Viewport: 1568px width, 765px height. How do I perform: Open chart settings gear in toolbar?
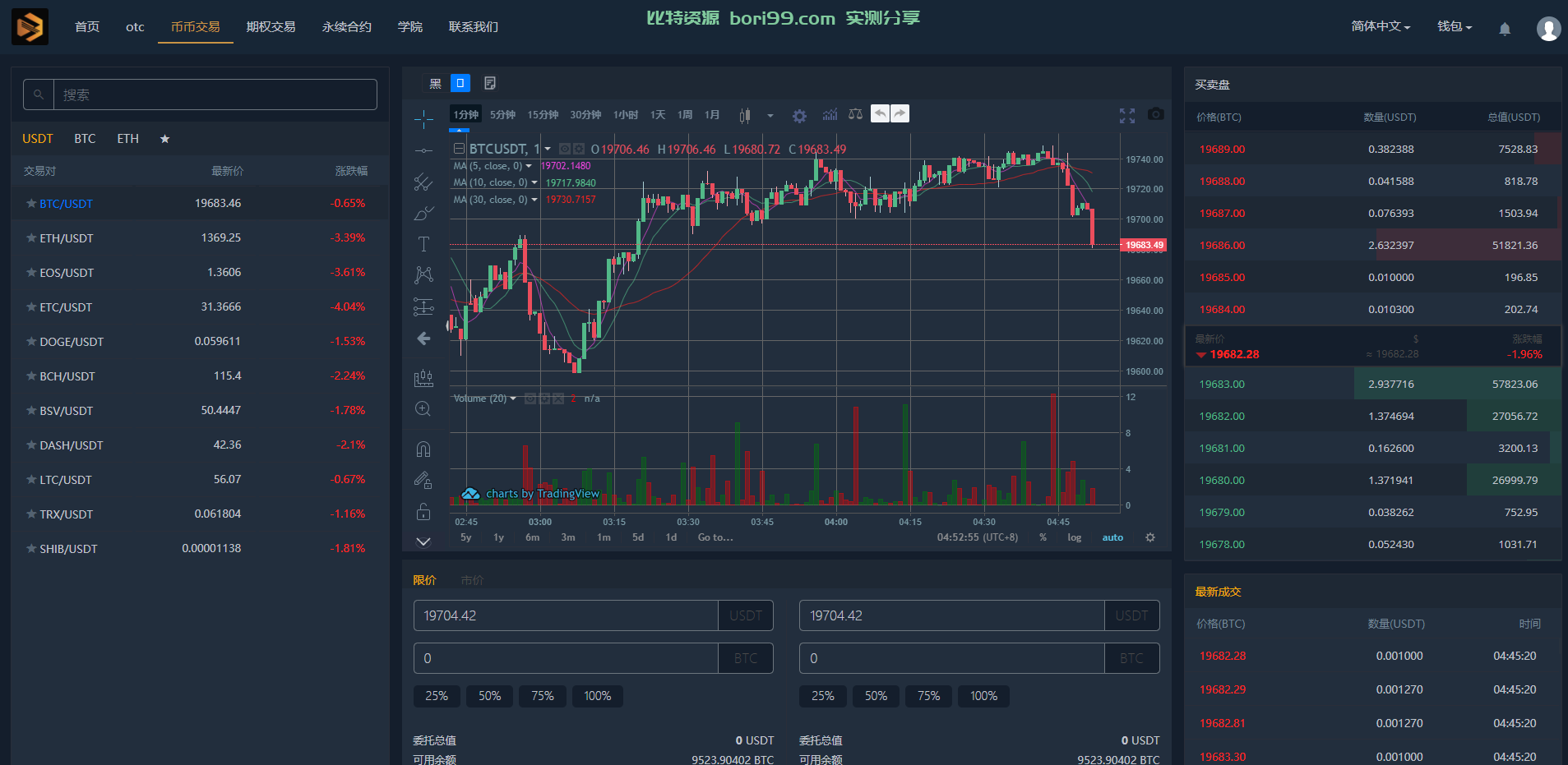[799, 116]
